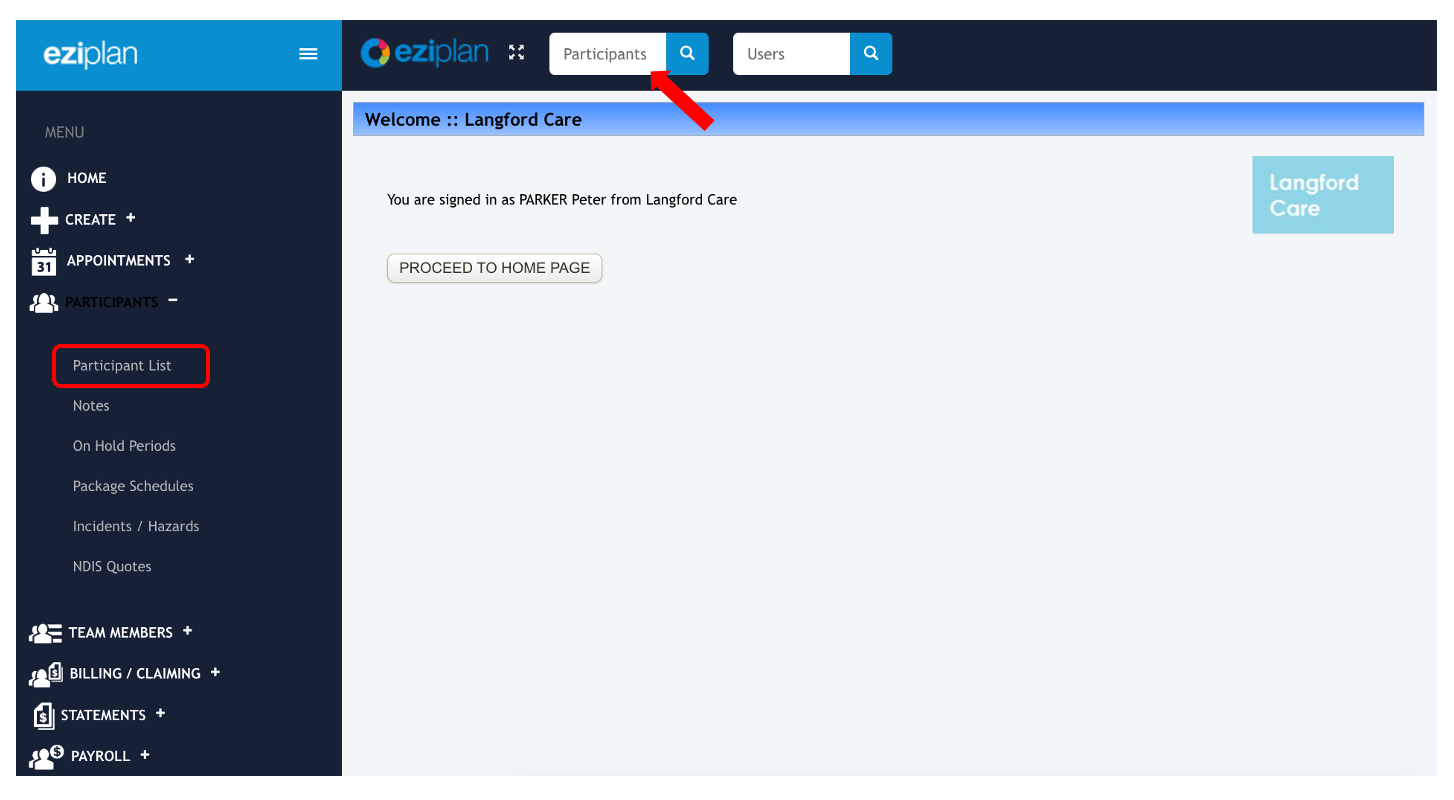1454x800 pixels.
Task: Expand Billing / Claiming plus sign
Action: coord(215,673)
